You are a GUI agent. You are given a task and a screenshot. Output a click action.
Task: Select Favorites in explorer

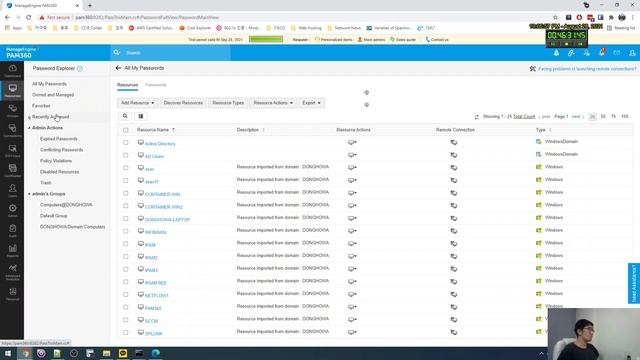pyautogui.click(x=41, y=106)
